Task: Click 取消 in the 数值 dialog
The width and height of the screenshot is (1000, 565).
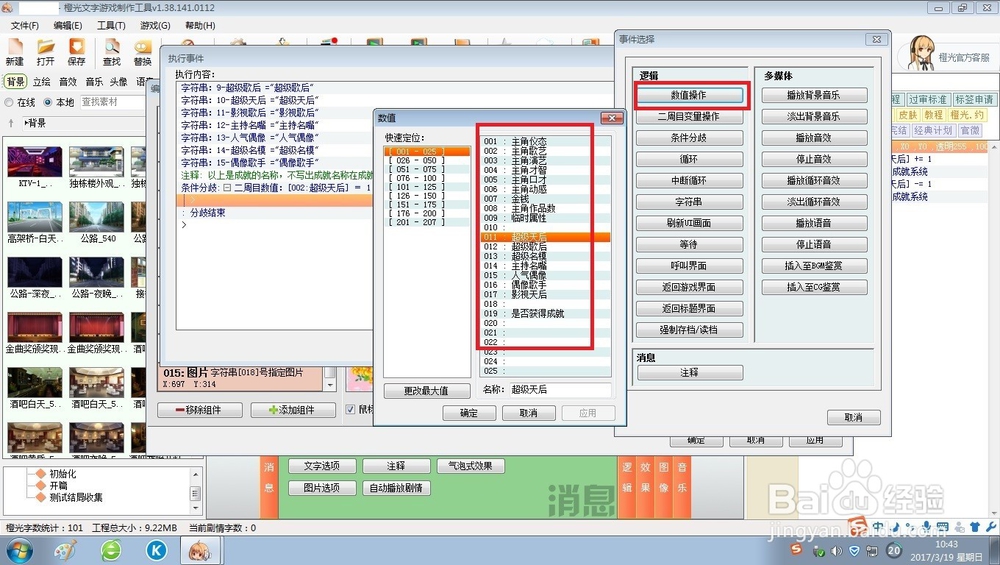Action: pos(528,413)
